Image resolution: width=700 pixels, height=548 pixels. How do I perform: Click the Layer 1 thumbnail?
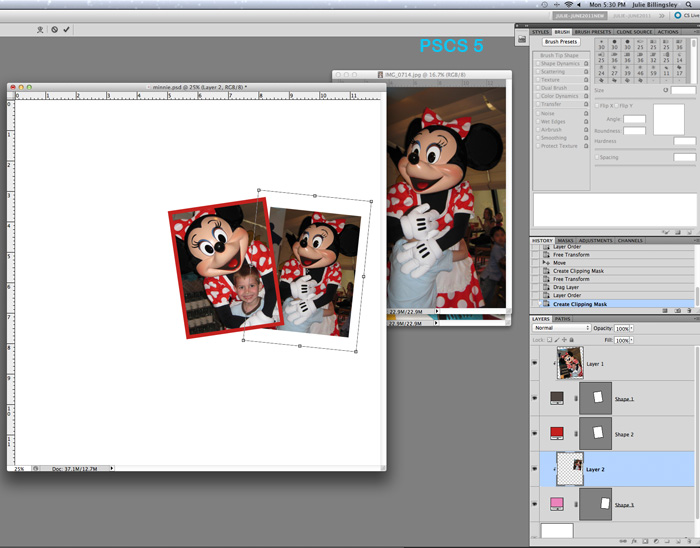[570, 363]
